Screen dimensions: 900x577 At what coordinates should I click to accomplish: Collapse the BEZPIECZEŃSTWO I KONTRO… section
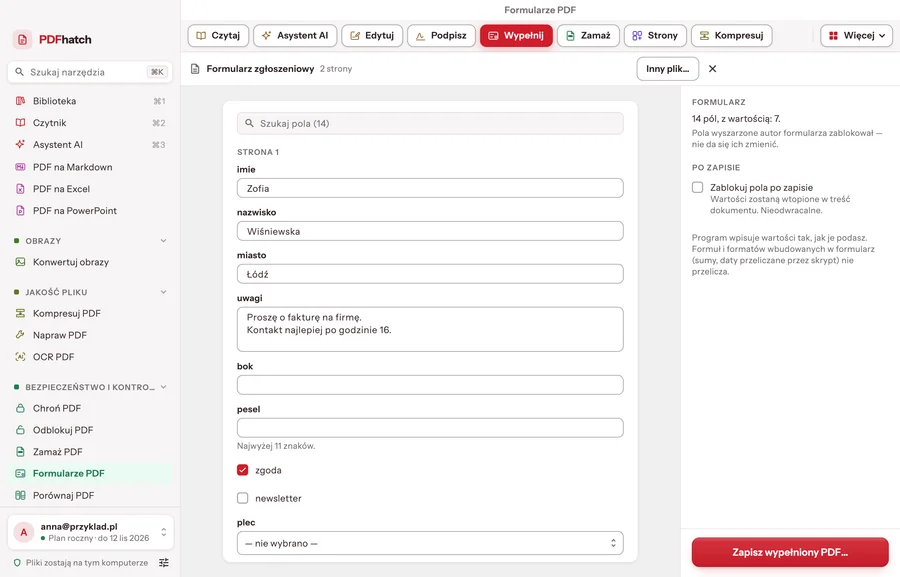(x=164, y=387)
